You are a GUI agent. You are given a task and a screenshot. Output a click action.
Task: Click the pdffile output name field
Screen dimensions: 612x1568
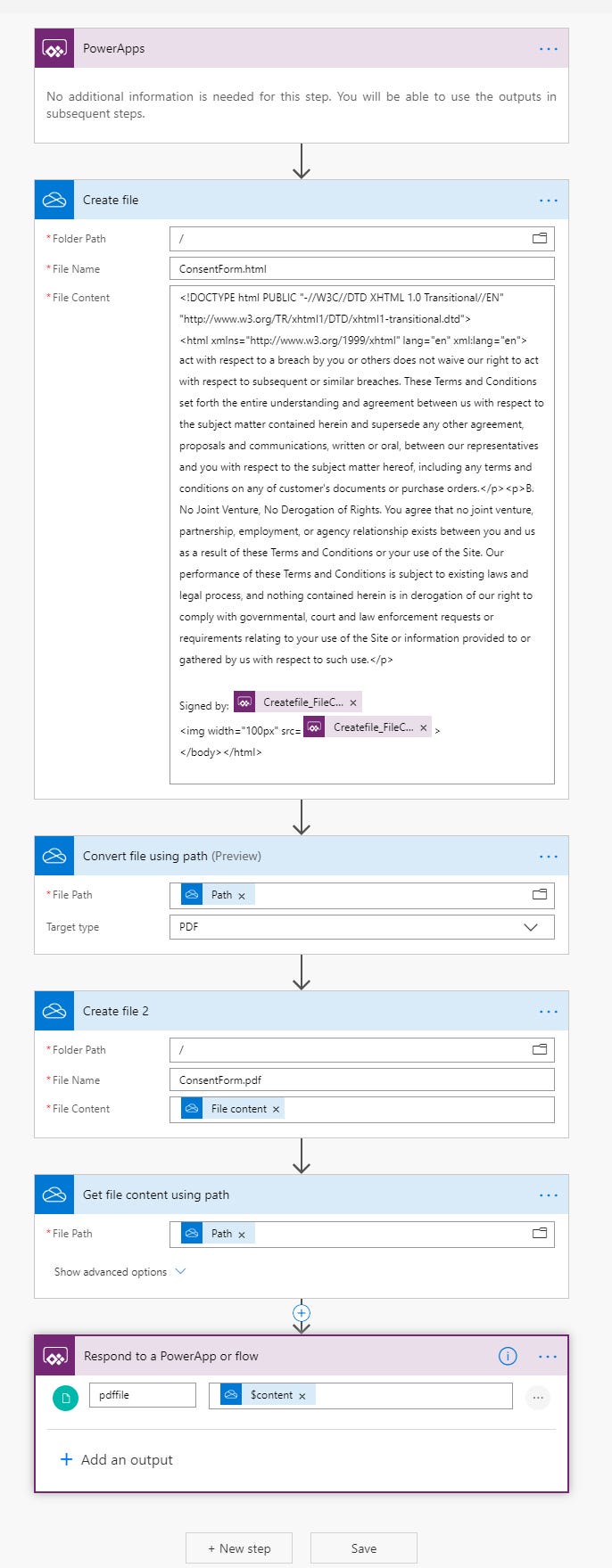point(143,1394)
